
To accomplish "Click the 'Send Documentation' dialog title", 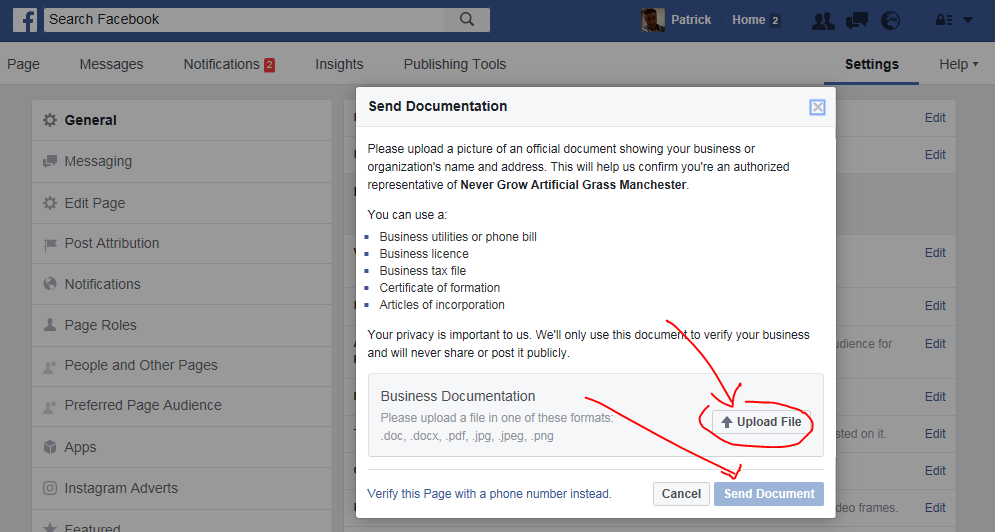I will [437, 106].
